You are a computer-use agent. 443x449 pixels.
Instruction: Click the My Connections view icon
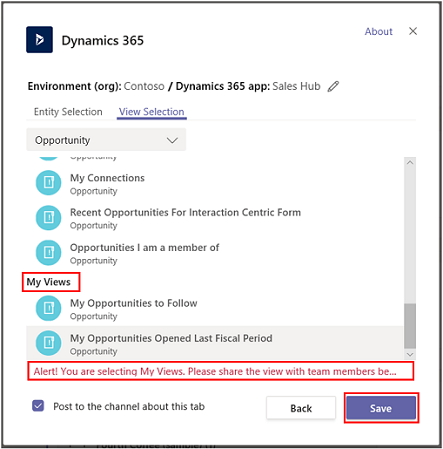[x=49, y=183]
